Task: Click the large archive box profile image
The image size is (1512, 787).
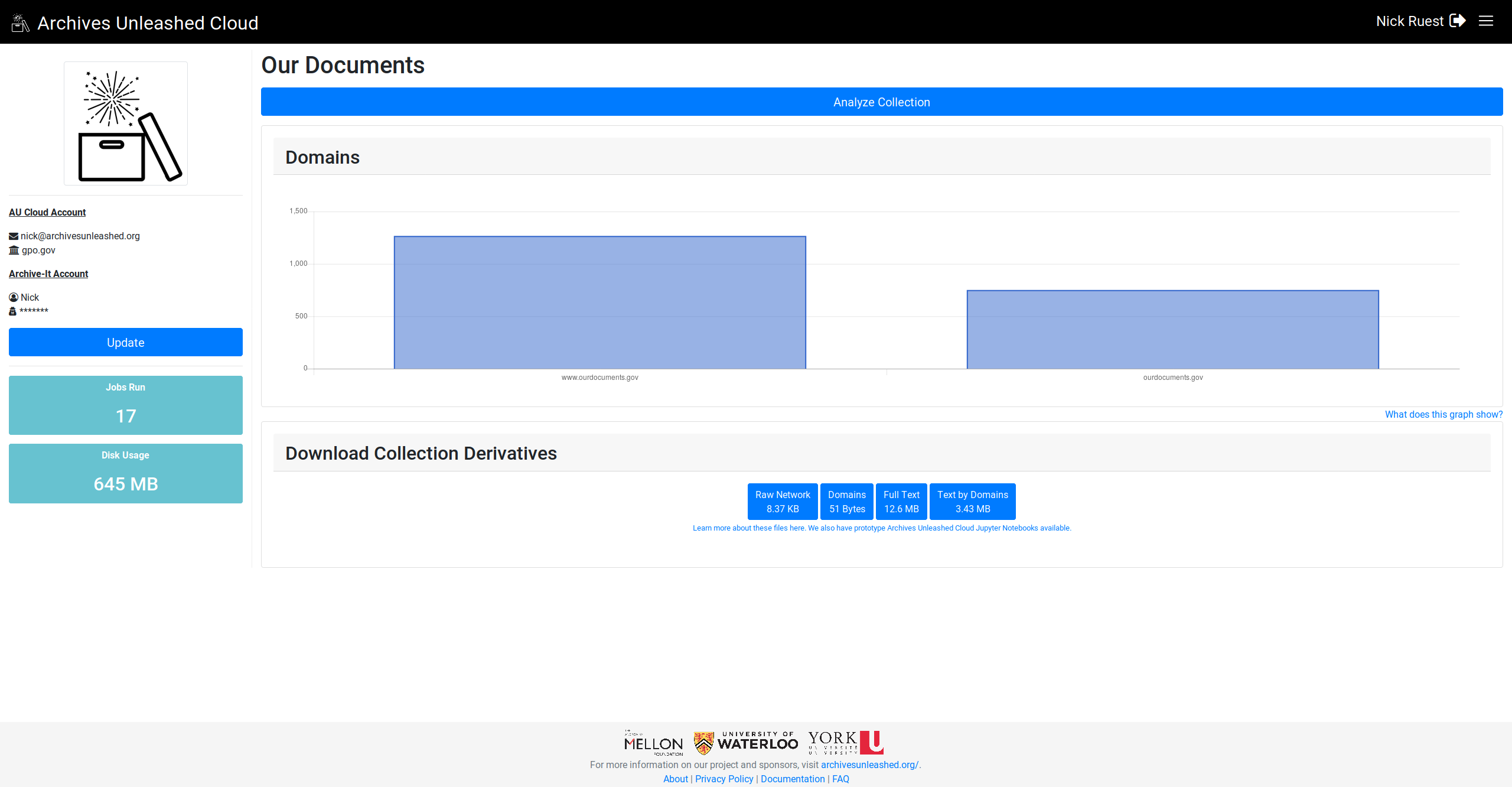Action: coord(126,123)
